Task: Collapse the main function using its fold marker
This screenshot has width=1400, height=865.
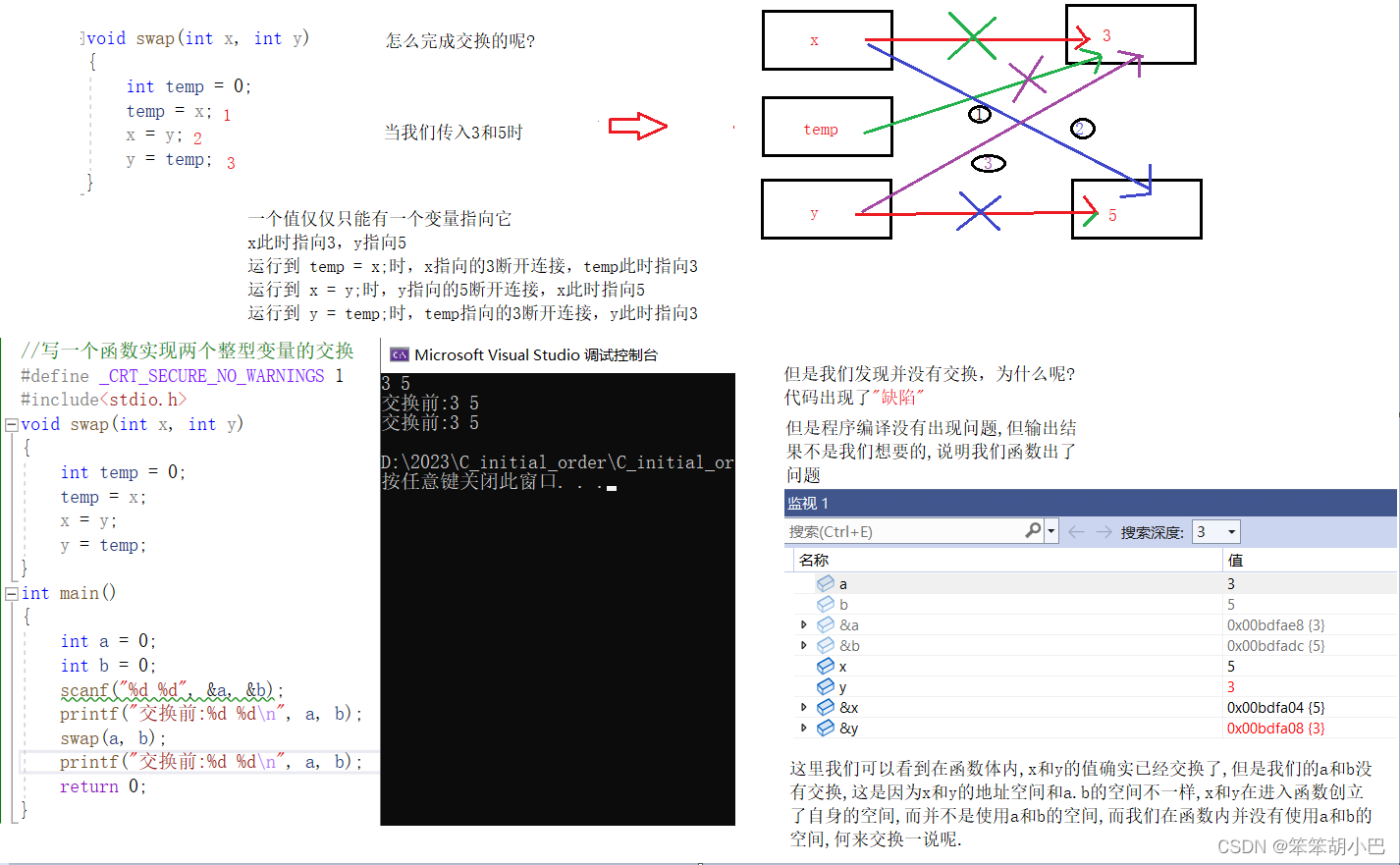Action: point(10,592)
